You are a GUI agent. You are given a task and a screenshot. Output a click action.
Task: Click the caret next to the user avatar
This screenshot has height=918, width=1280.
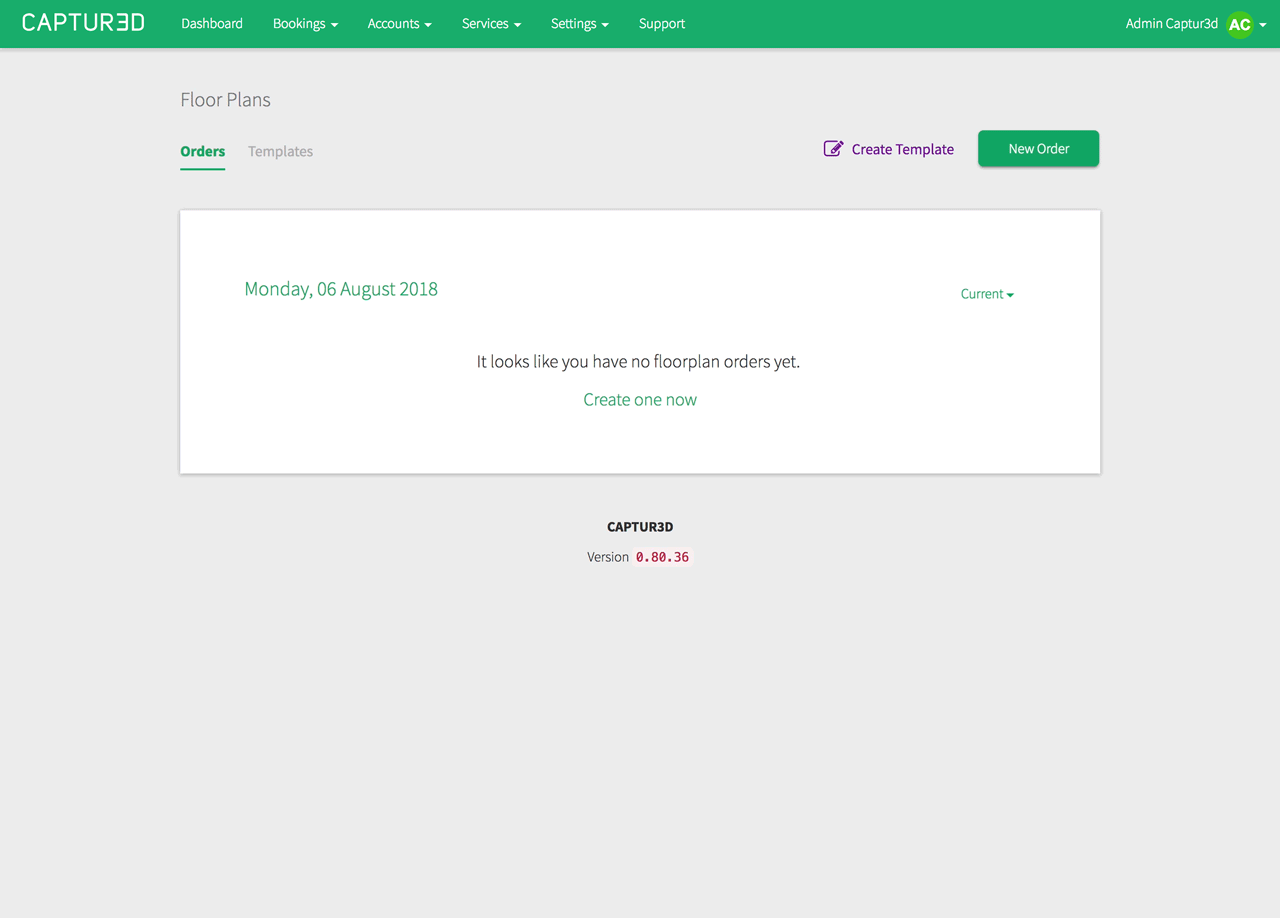coord(1263,25)
